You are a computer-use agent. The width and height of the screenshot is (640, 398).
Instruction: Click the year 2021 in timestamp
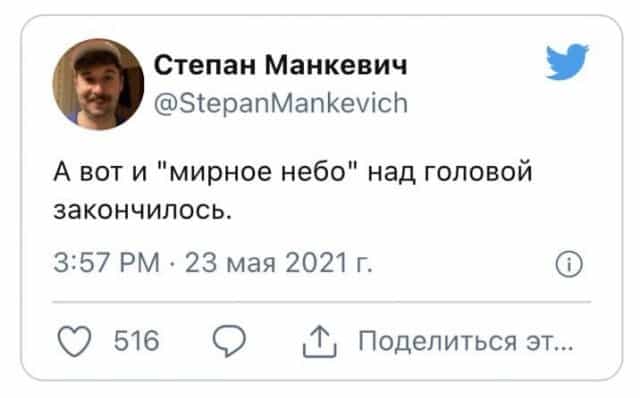pos(316,262)
